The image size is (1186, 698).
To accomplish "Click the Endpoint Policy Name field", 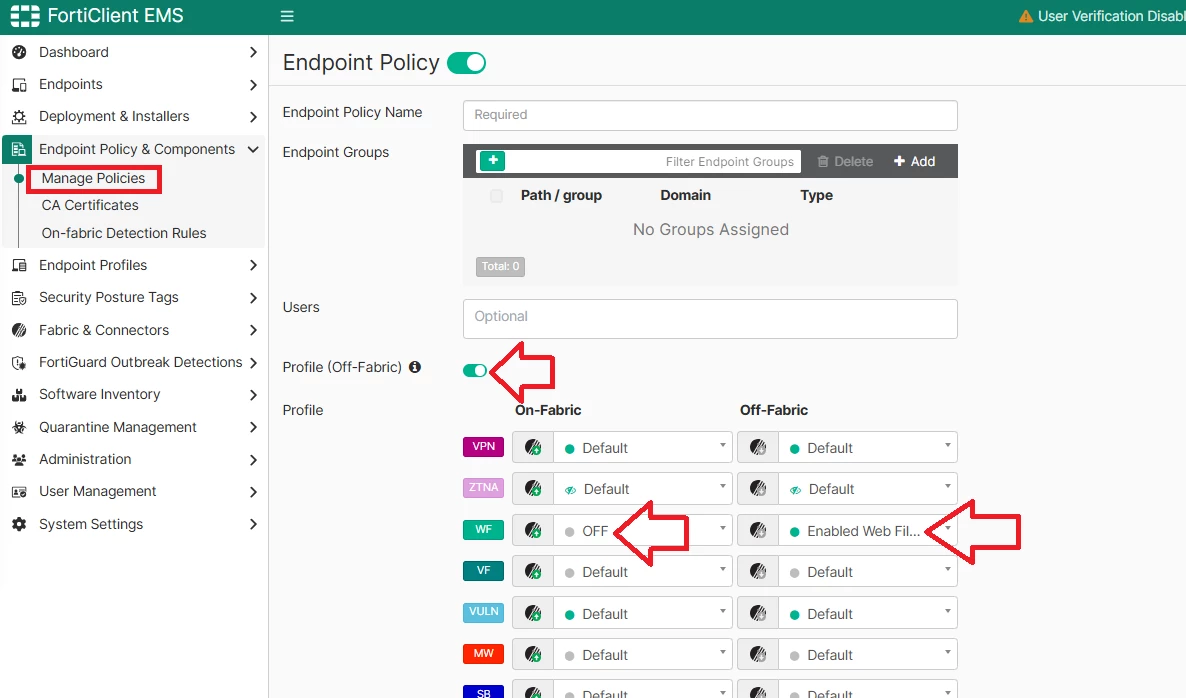I will click(710, 115).
